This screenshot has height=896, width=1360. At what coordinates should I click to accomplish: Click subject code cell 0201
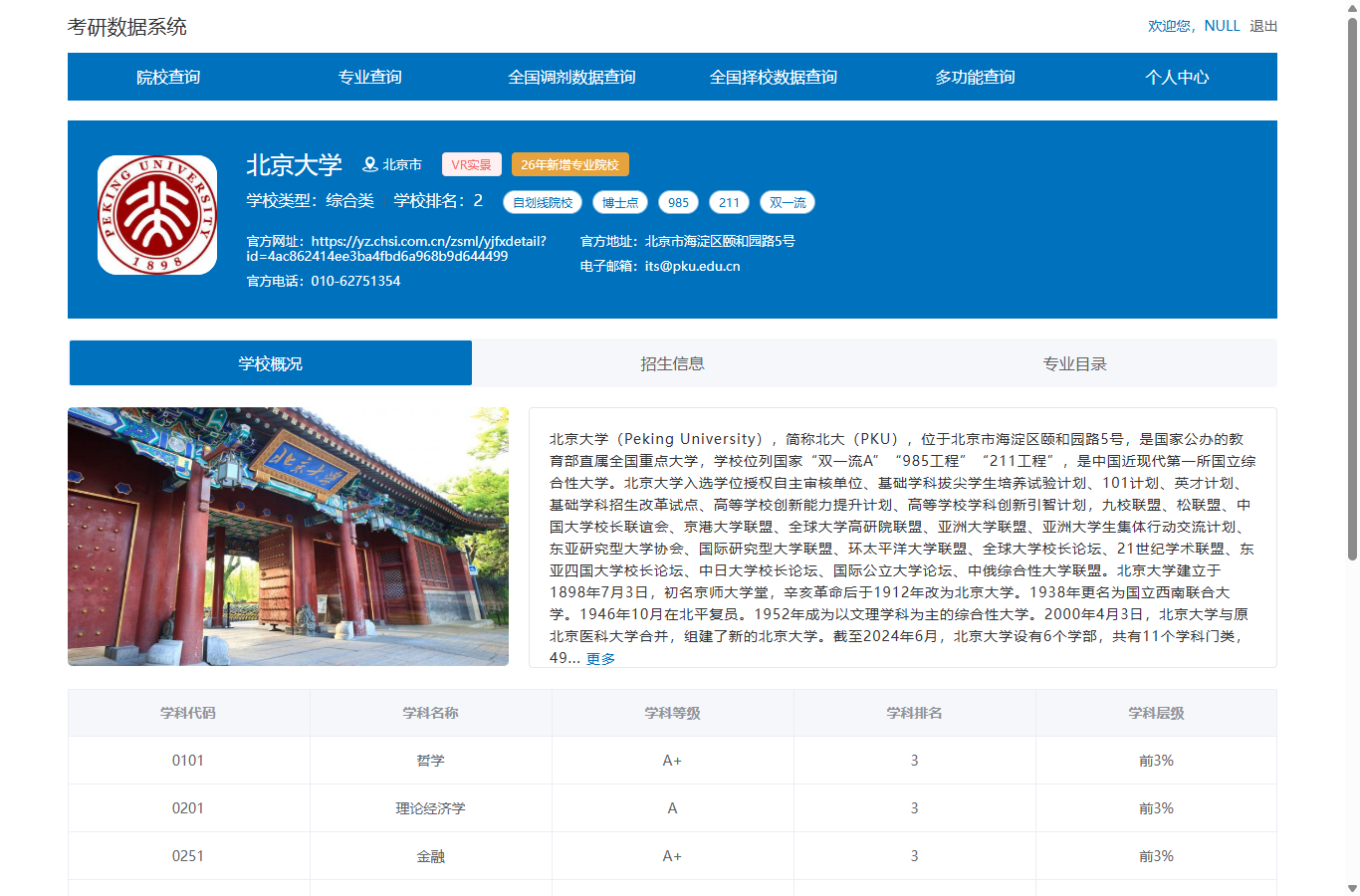pyautogui.click(x=188, y=808)
